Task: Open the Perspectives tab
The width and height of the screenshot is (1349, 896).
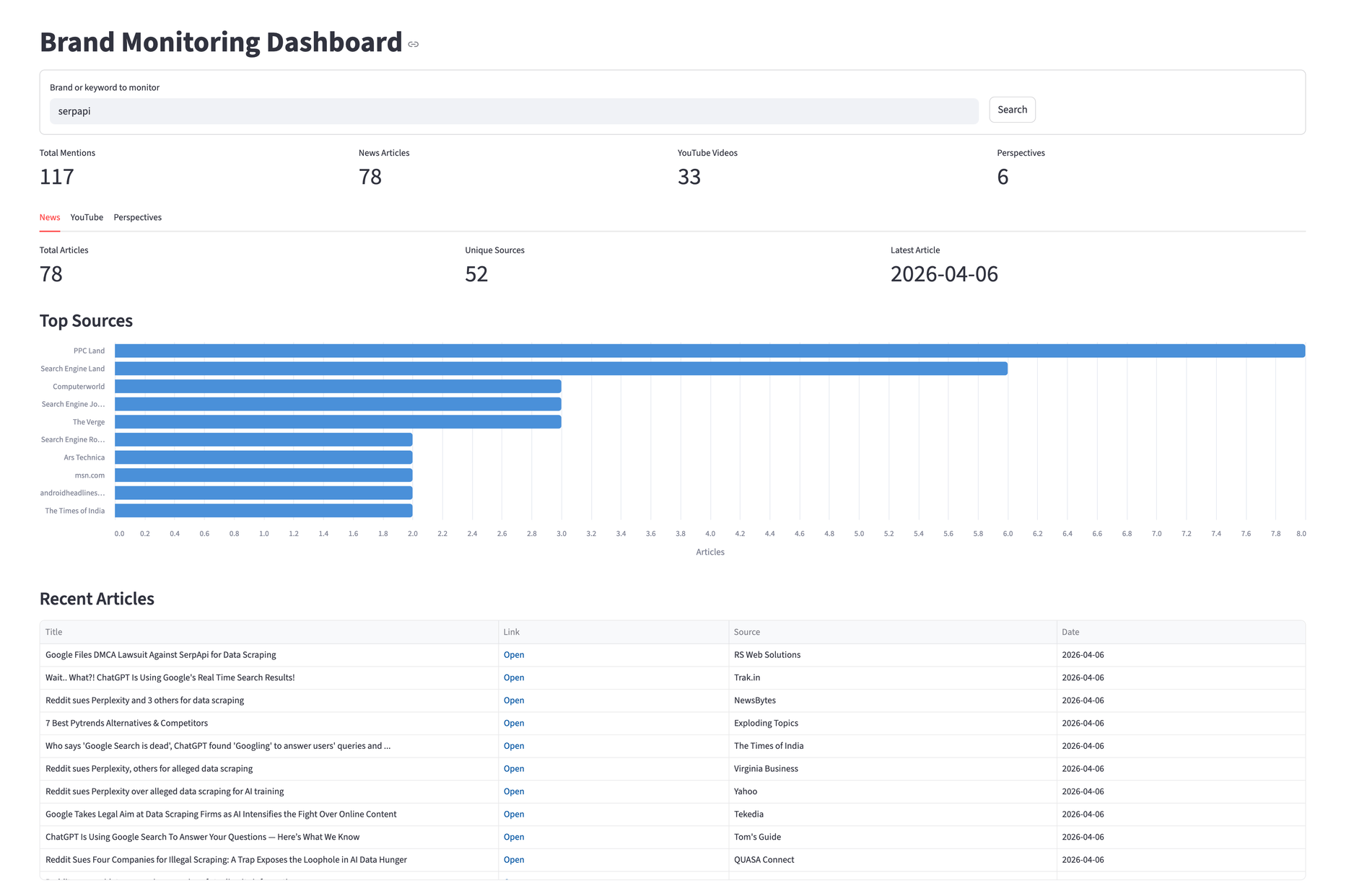Action: pyautogui.click(x=138, y=217)
